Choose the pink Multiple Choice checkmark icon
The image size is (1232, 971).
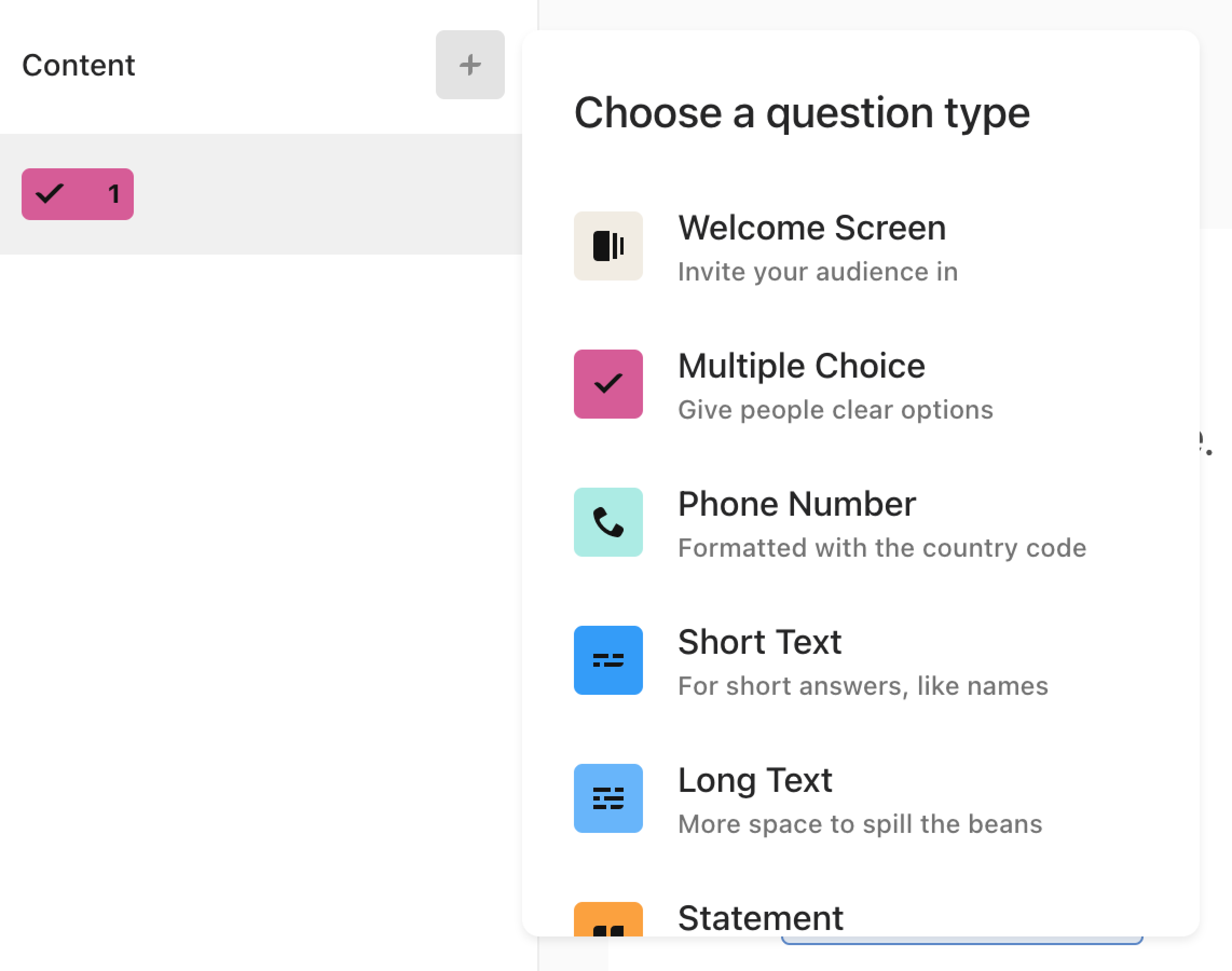(x=608, y=384)
